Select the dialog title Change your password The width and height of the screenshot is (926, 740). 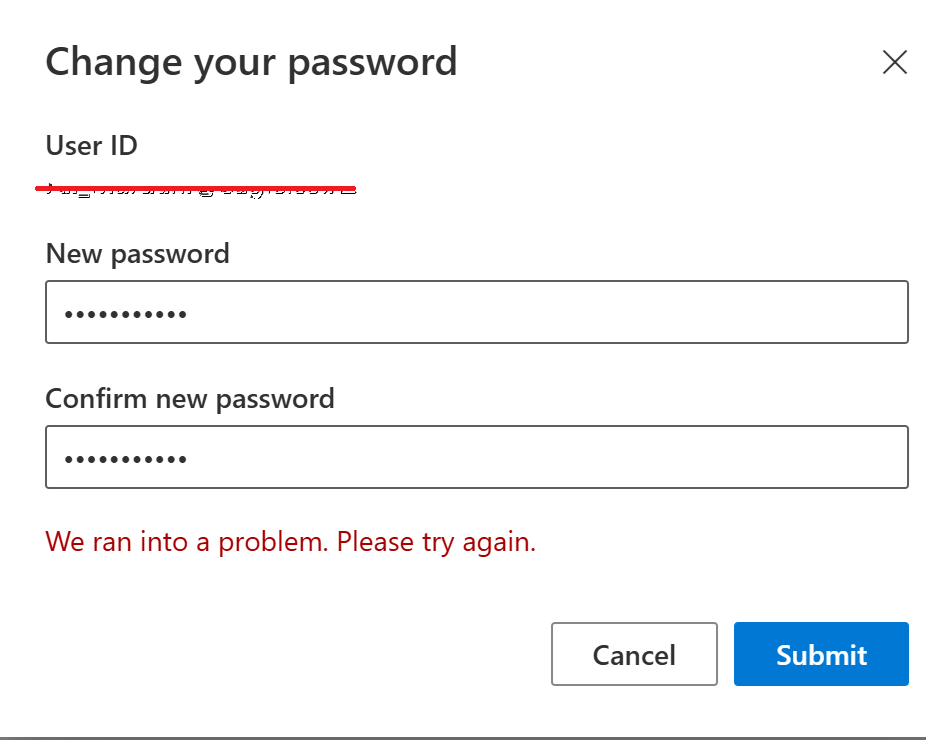(x=251, y=62)
